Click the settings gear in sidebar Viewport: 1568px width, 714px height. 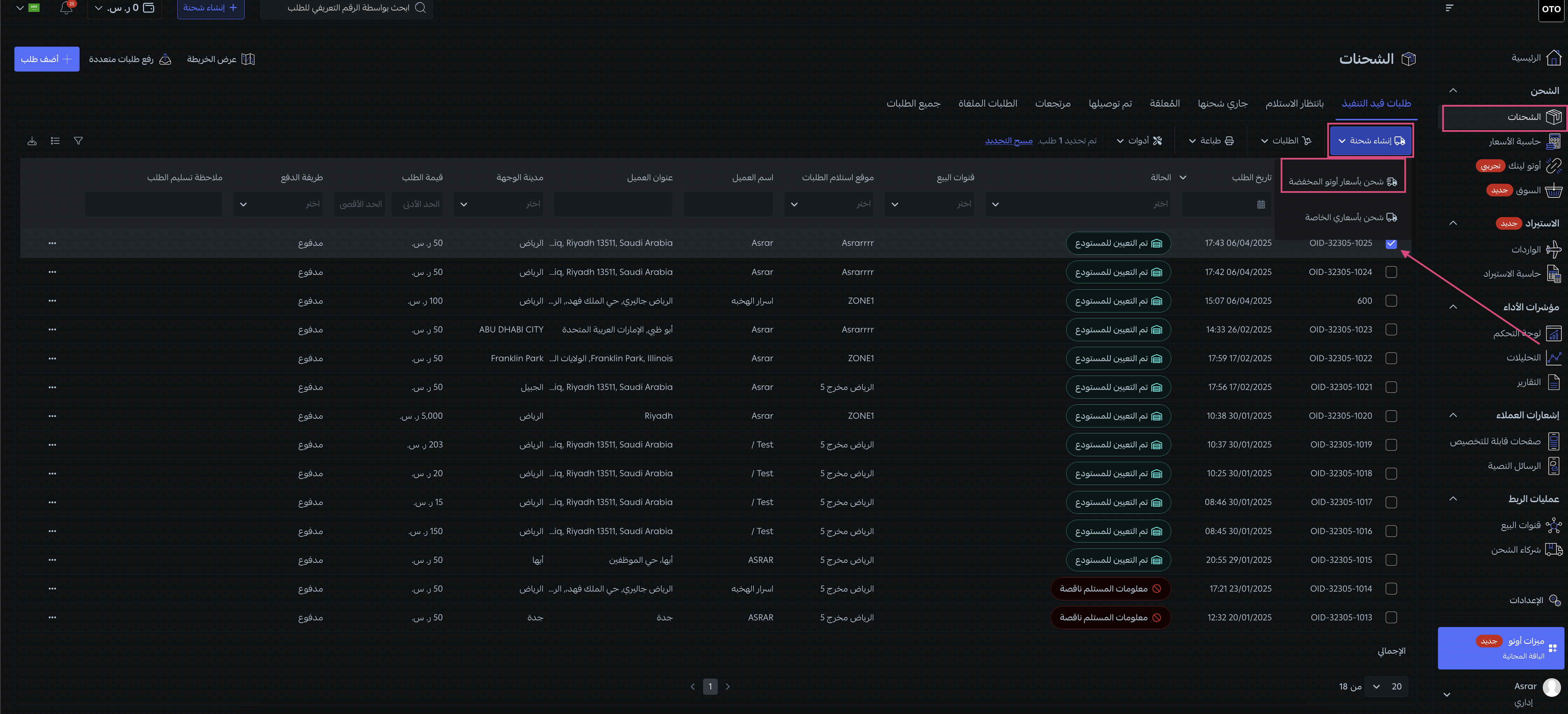click(1554, 600)
